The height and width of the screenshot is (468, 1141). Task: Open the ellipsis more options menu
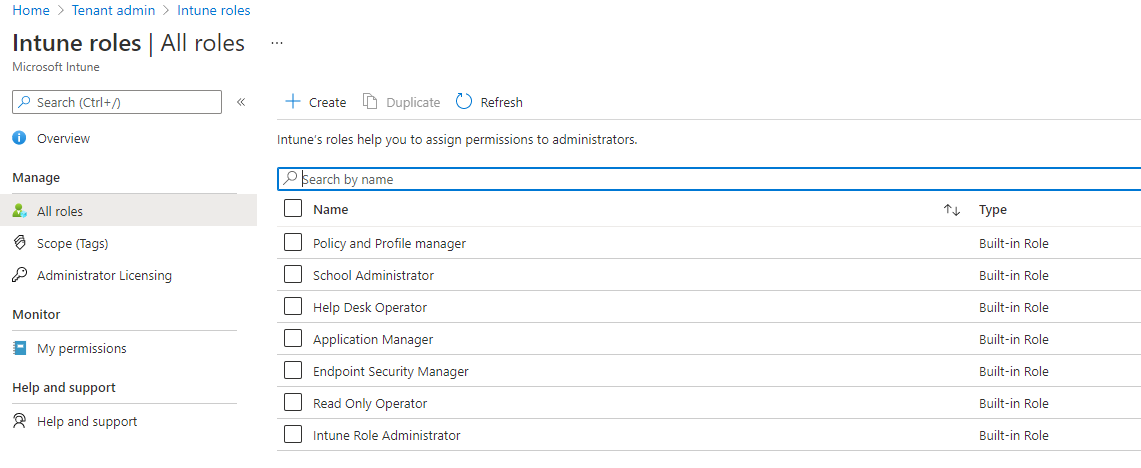[x=277, y=43]
